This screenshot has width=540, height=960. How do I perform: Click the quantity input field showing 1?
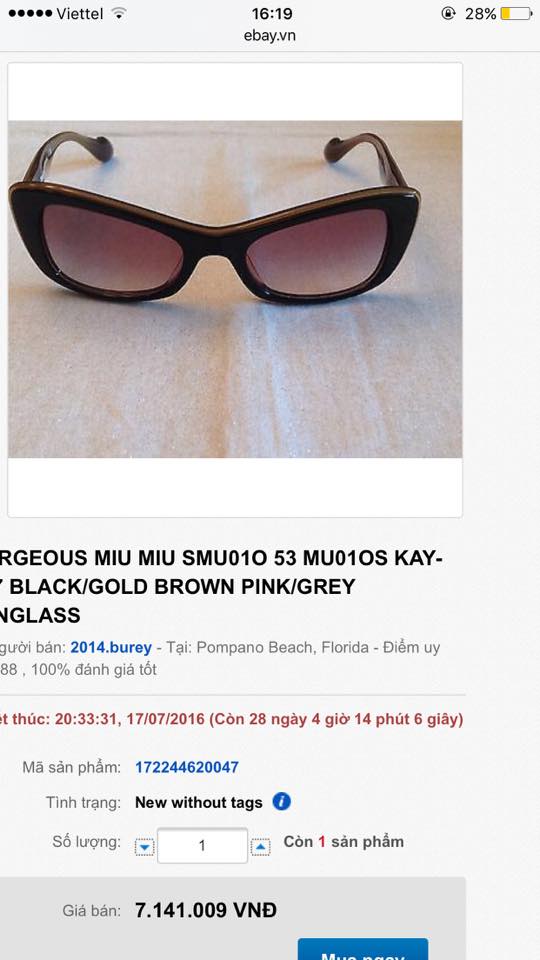[x=203, y=846]
